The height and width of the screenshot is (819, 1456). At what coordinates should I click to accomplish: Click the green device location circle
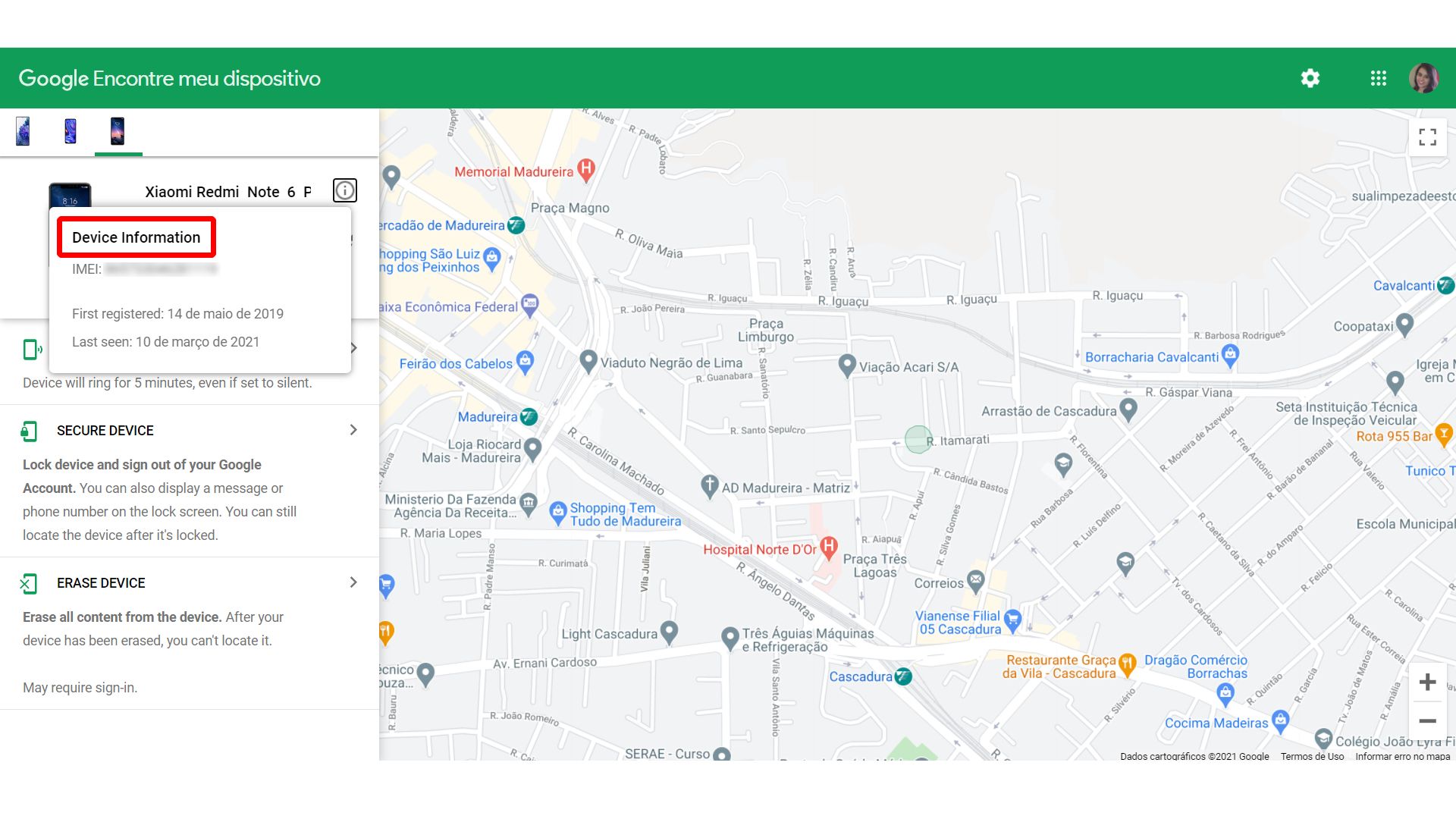click(918, 439)
